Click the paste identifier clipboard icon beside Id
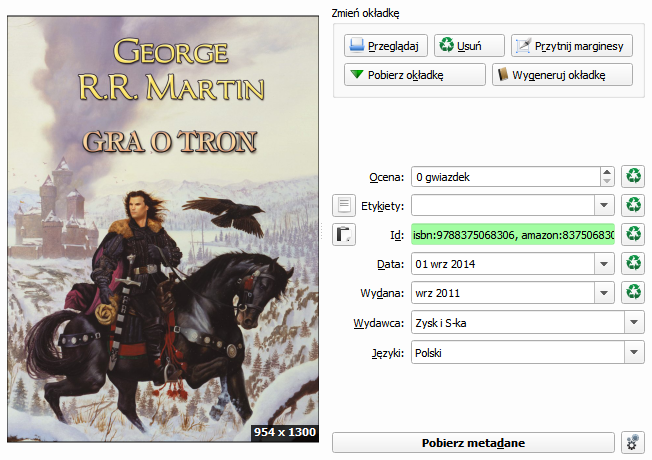 click(x=344, y=234)
